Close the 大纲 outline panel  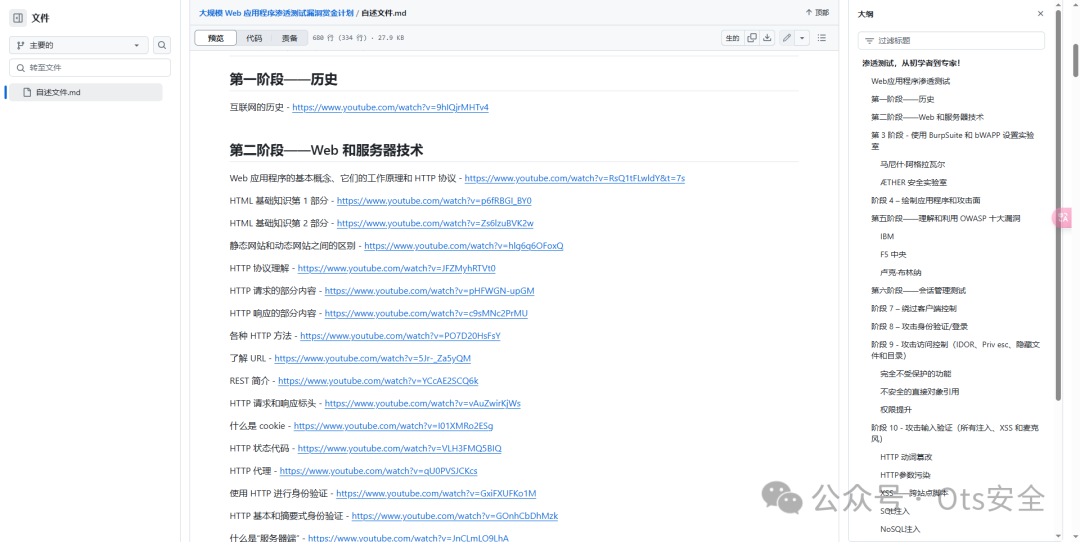(1040, 14)
